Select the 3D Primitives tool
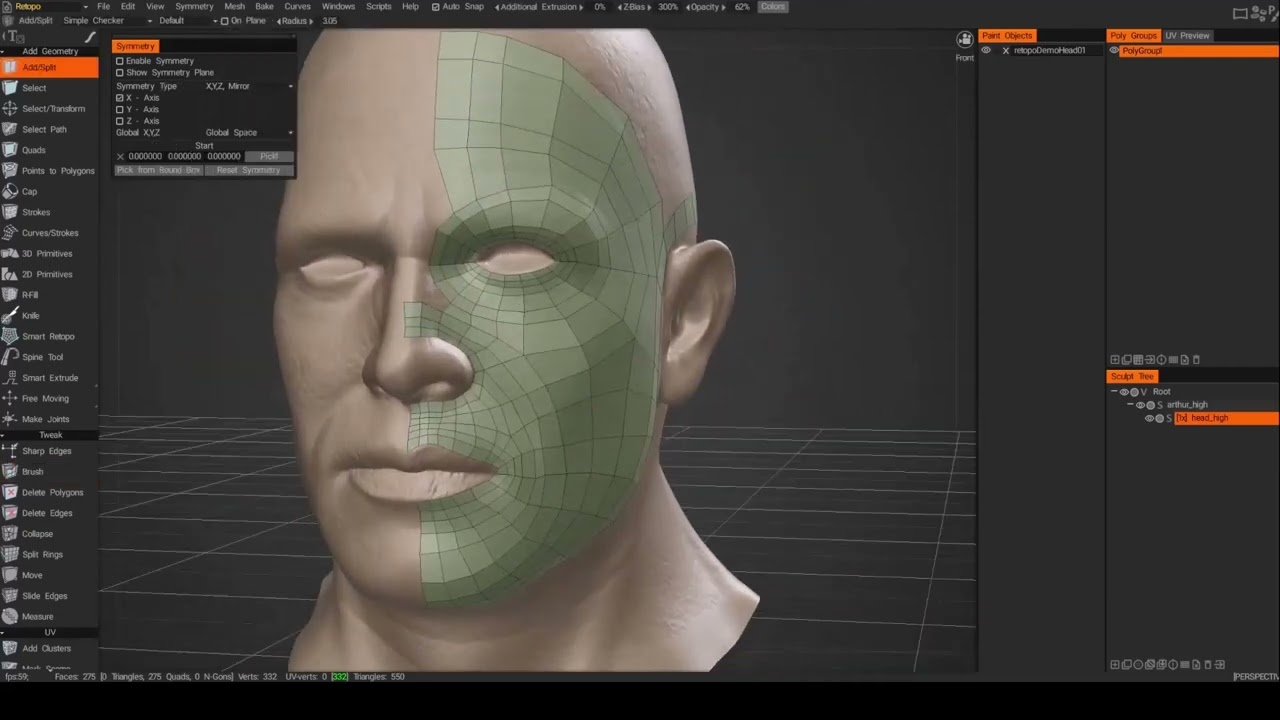The image size is (1280, 720). [x=49, y=253]
